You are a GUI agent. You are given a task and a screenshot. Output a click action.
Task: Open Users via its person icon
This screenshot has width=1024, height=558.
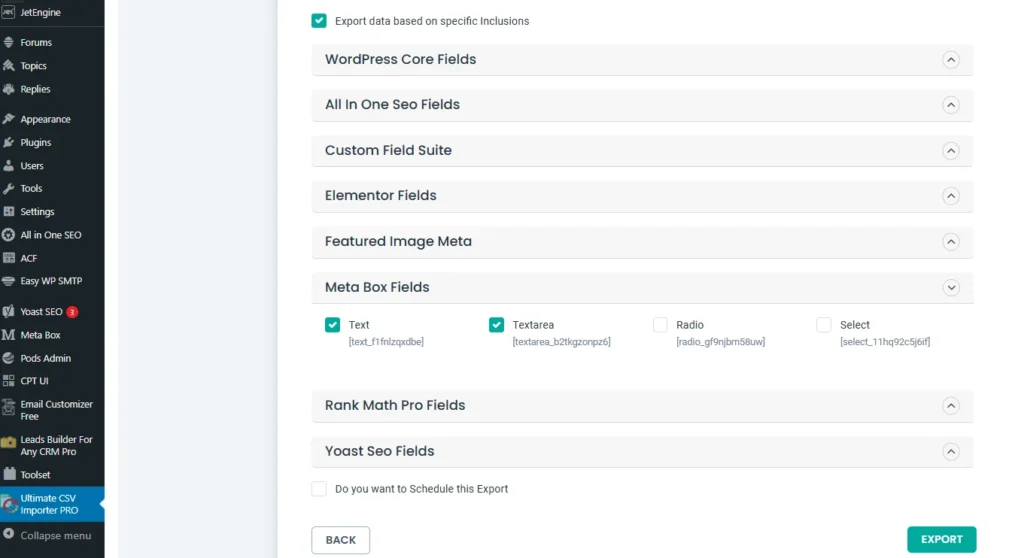click(9, 166)
